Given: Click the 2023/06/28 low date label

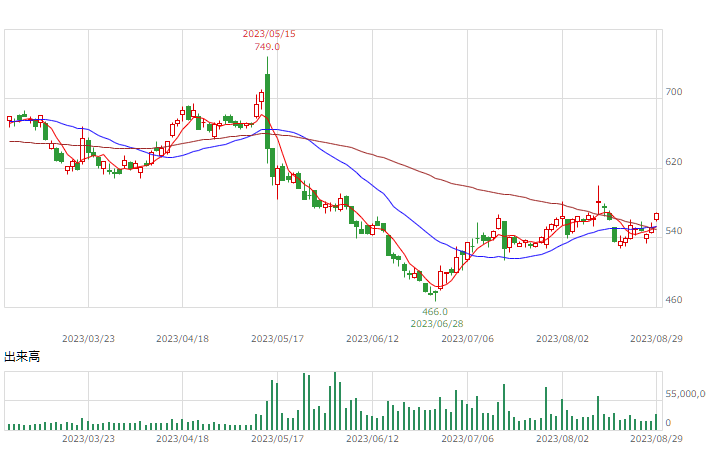Looking at the screenshot, I should pos(437,324).
